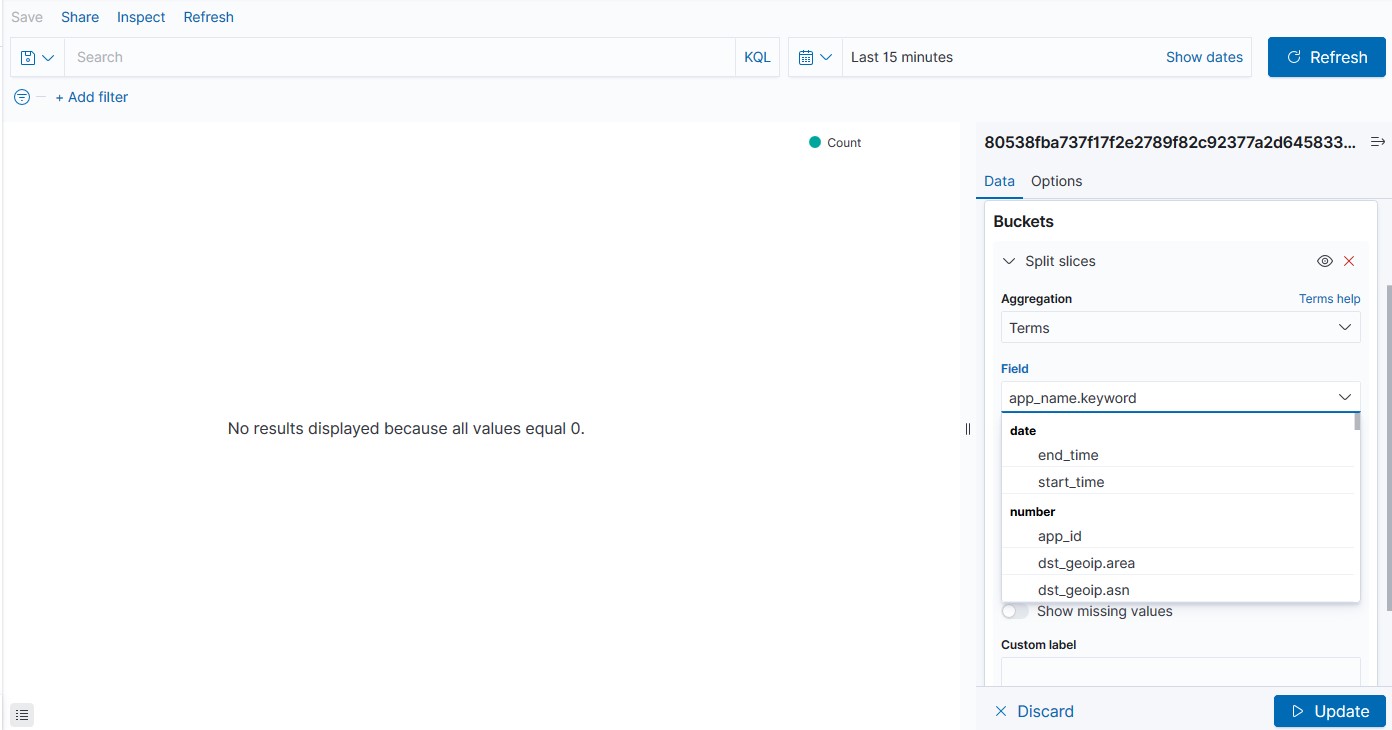The image size is (1392, 730).
Task: Select end_time from the field list
Action: pos(1068,454)
